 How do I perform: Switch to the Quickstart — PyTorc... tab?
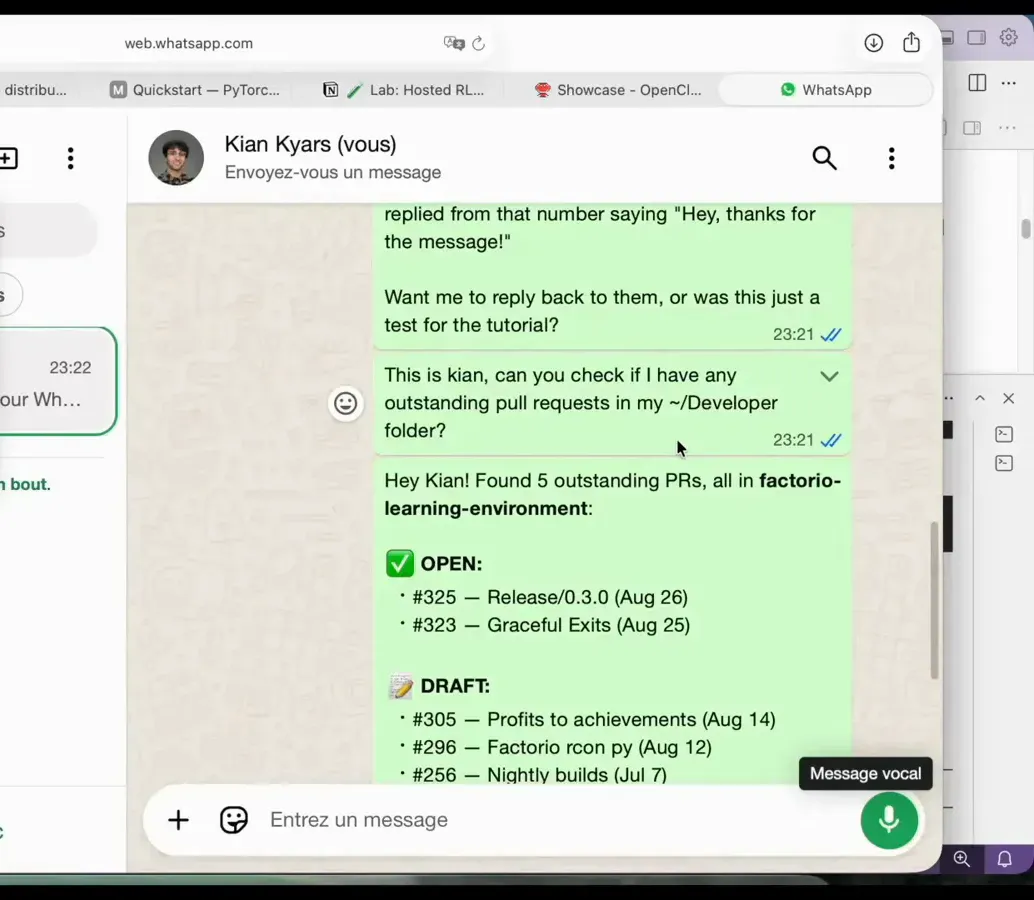coord(195,90)
